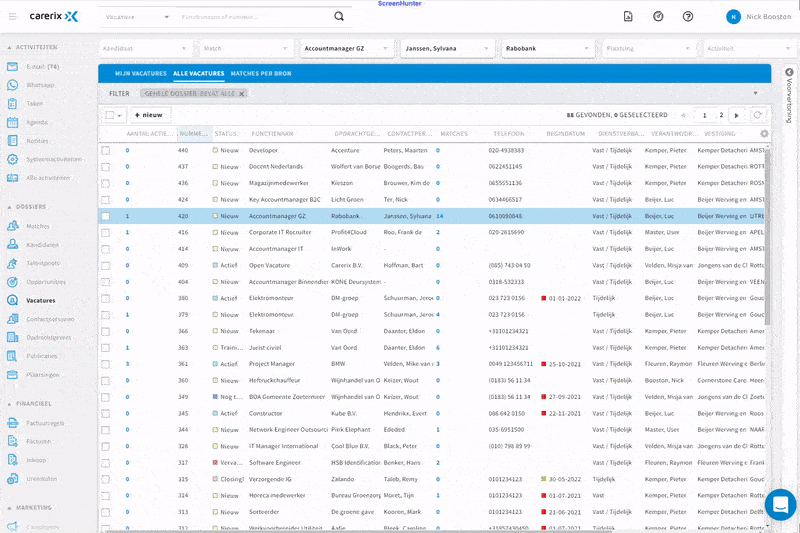This screenshot has height=533, width=800.
Task: Open the Plaatsing filter dropdown
Action: click(x=648, y=48)
